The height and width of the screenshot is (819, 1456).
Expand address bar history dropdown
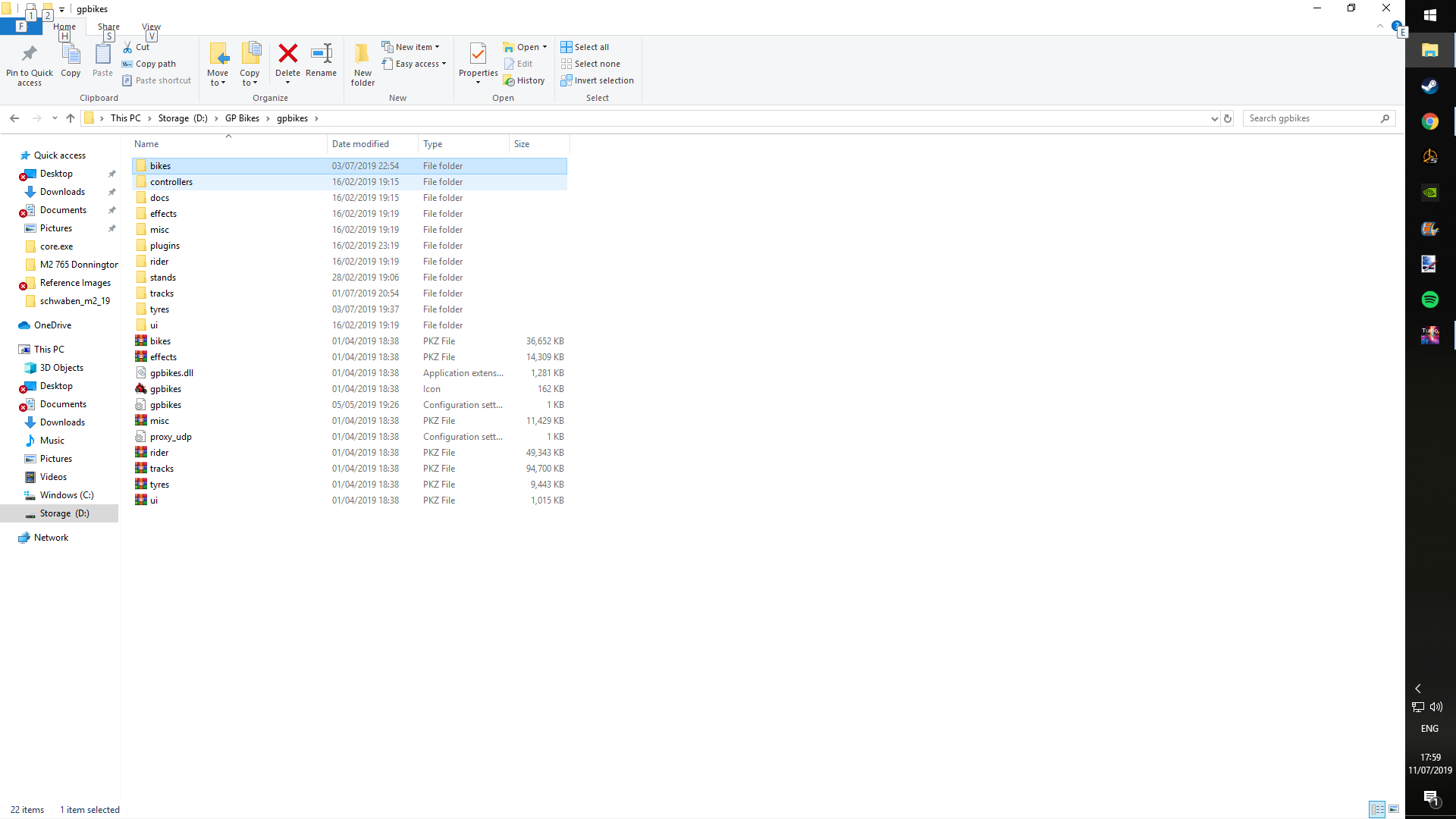(x=1214, y=118)
